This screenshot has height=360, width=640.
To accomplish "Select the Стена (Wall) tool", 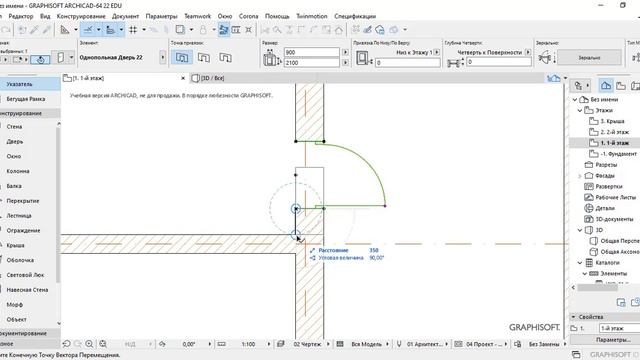I will [14, 127].
